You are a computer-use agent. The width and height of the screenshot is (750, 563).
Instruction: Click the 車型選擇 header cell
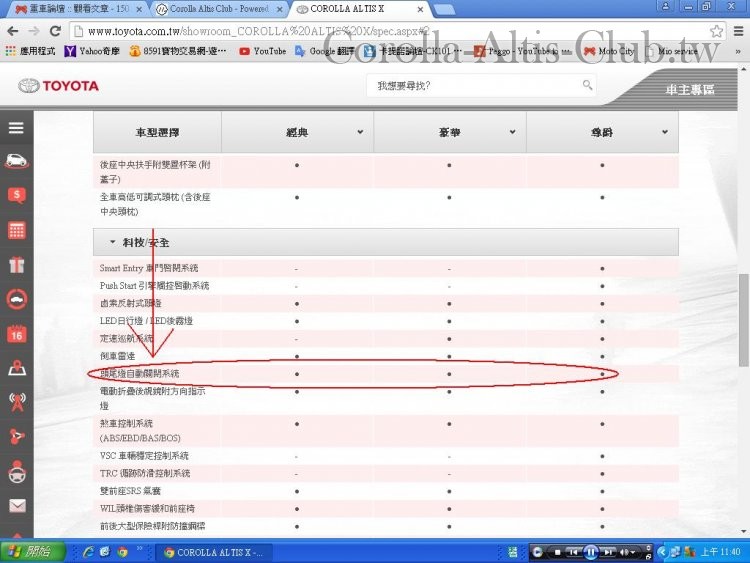coord(157,132)
